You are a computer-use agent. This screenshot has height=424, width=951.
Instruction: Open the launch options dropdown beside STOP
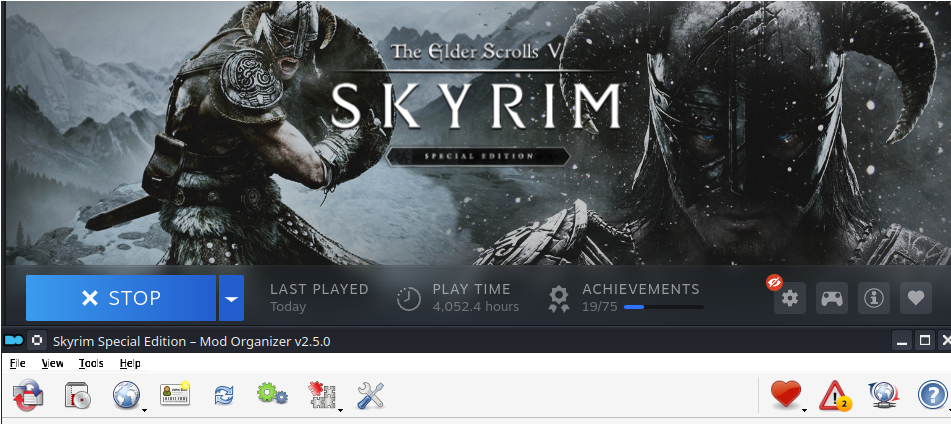pyautogui.click(x=231, y=298)
